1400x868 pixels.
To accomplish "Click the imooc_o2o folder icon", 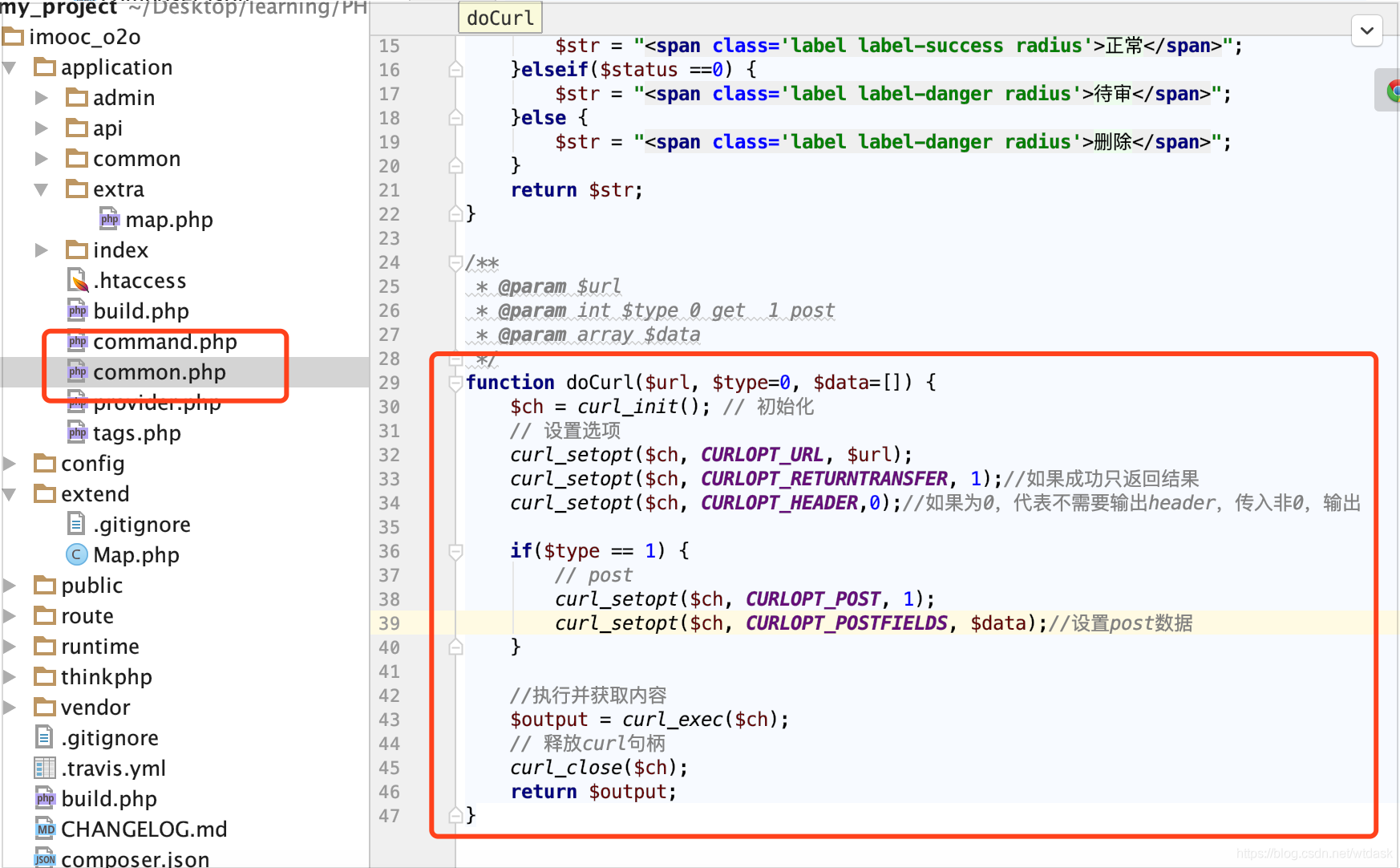I will click(13, 37).
